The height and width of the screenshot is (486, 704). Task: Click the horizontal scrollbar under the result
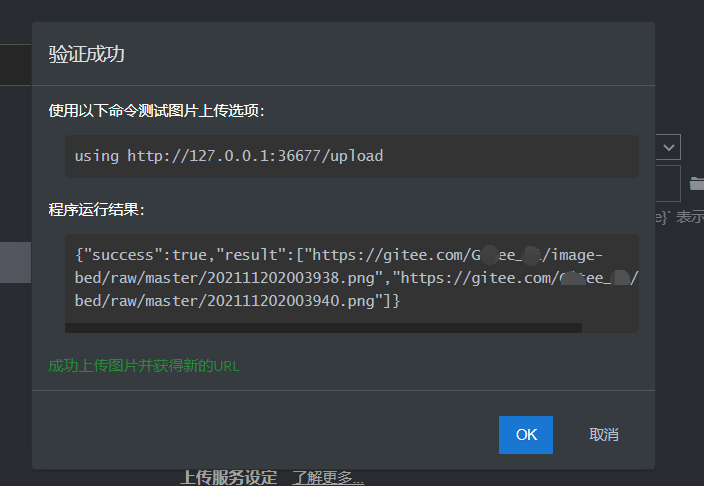pyautogui.click(x=323, y=328)
